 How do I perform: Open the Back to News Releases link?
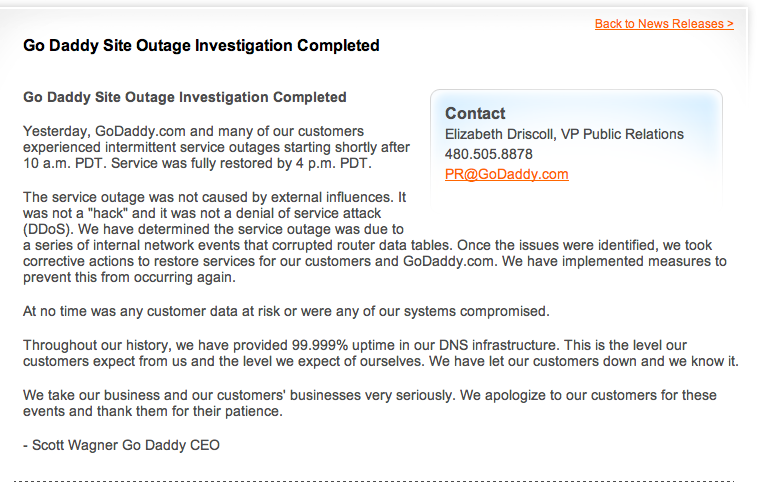click(x=664, y=24)
